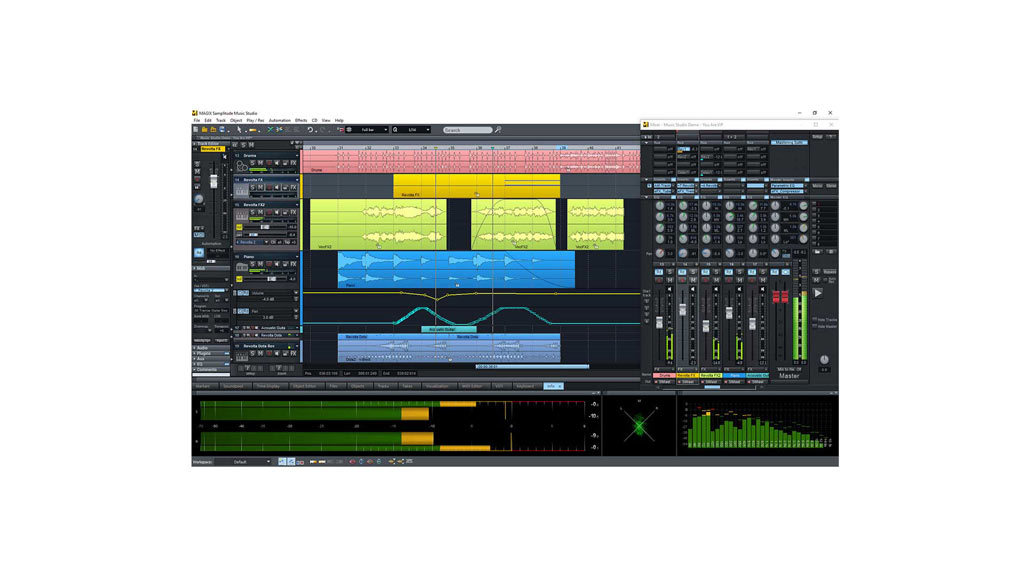Adjust the Master fader in Mixer
1024x576 pixels.
780,296
